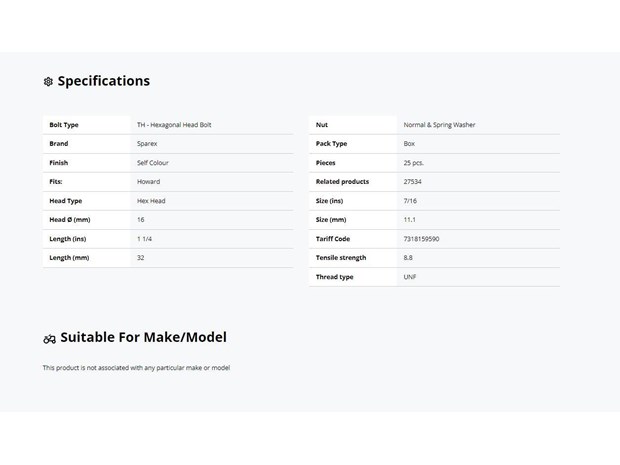Click the Specifications gear icon
This screenshot has height=465, width=620.
click(48, 82)
